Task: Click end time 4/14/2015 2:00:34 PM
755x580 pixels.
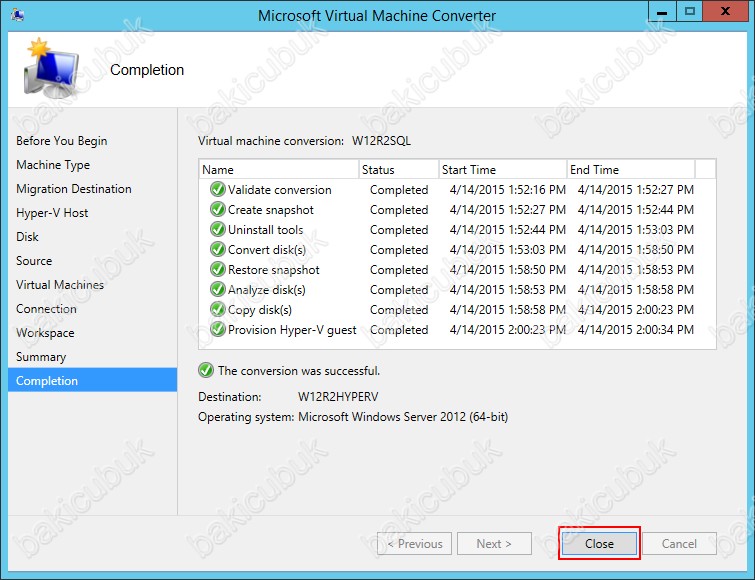Action: pyautogui.click(x=636, y=330)
